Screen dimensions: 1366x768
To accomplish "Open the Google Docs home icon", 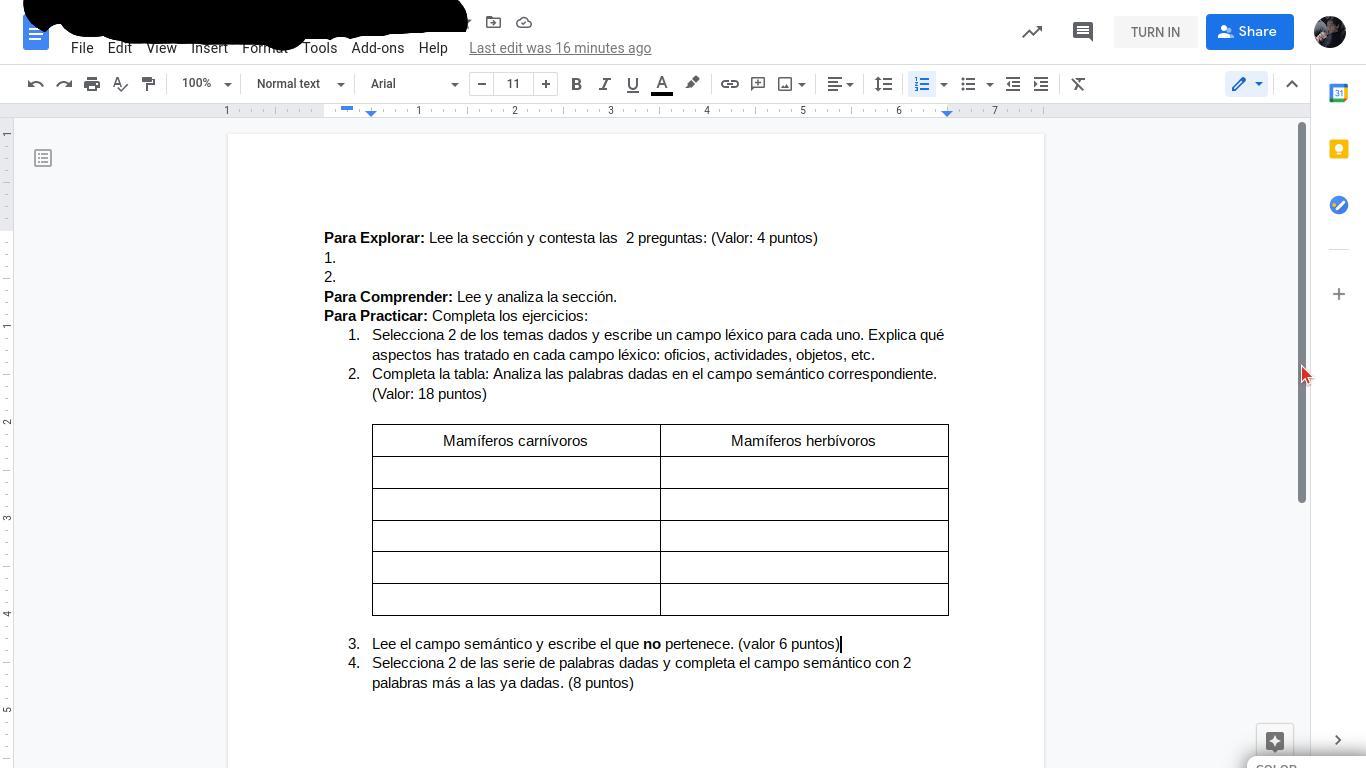I will click(x=36, y=34).
